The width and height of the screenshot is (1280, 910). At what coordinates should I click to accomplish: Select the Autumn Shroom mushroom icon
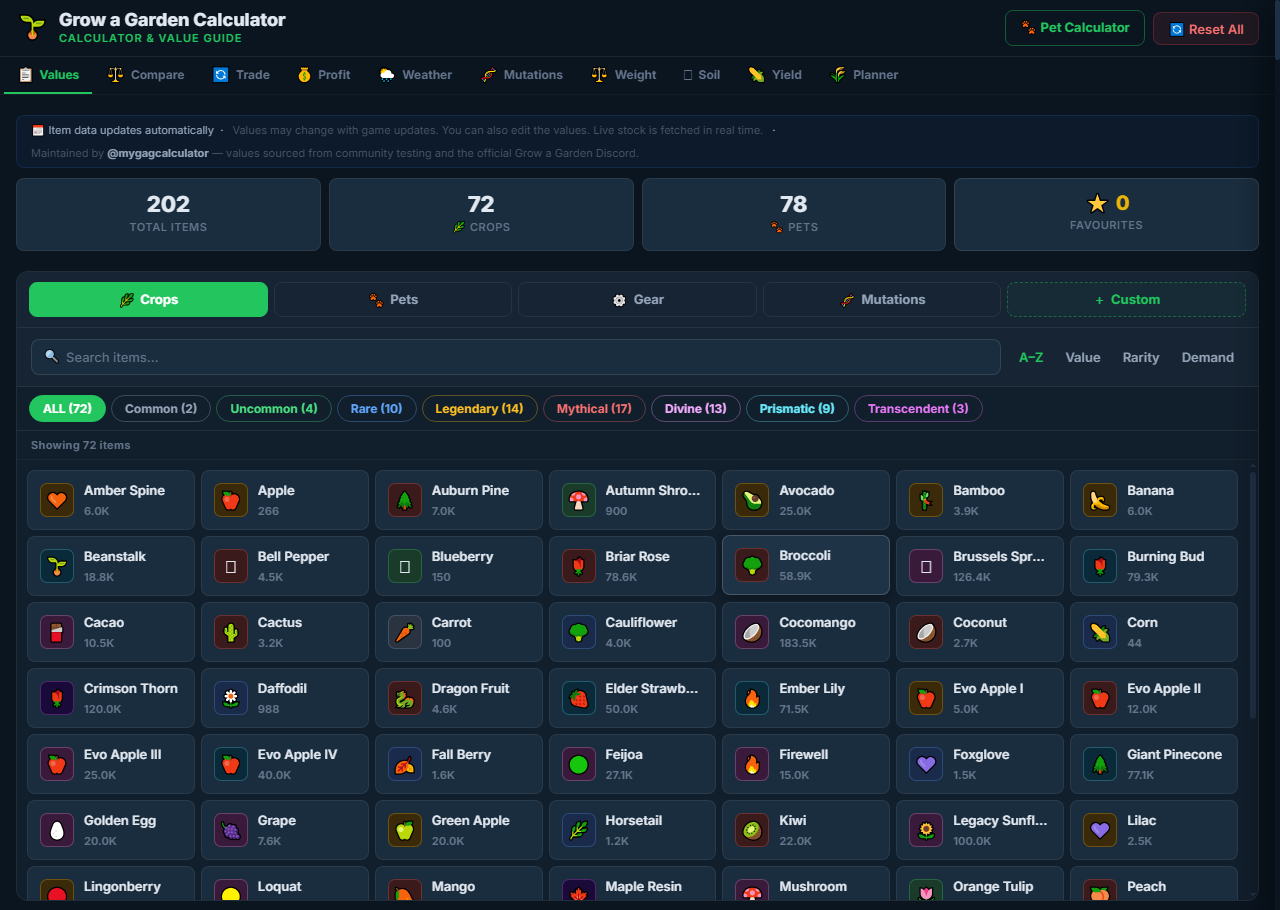(x=579, y=500)
